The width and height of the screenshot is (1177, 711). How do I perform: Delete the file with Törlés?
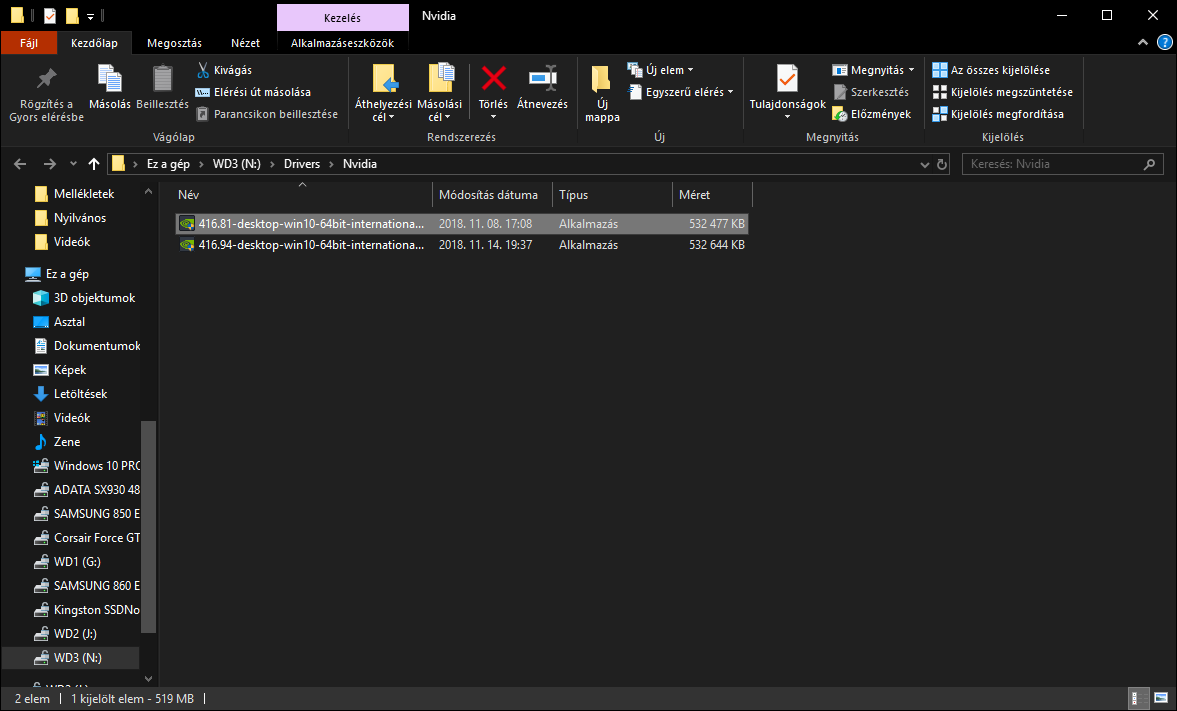click(x=493, y=92)
